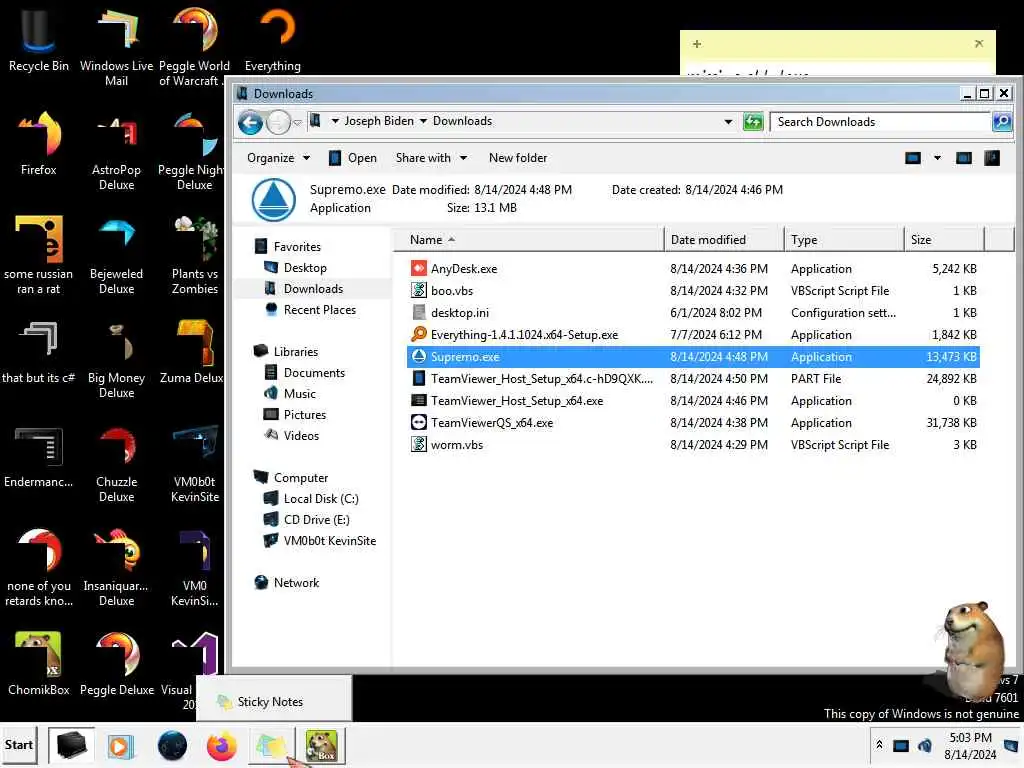Viewport: 1024px width, 768px height.
Task: Expand the address bar history dropdown
Action: coord(728,121)
